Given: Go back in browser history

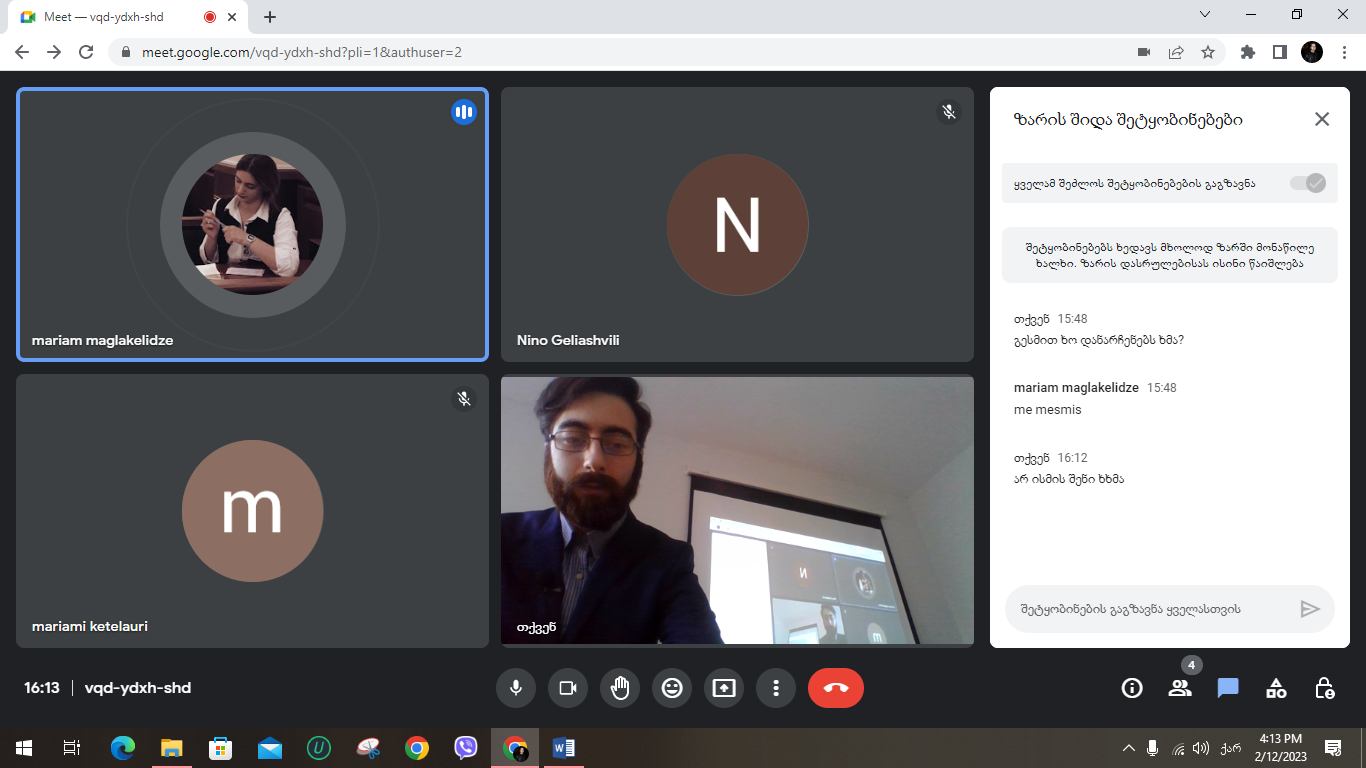Looking at the screenshot, I should click(x=22, y=52).
